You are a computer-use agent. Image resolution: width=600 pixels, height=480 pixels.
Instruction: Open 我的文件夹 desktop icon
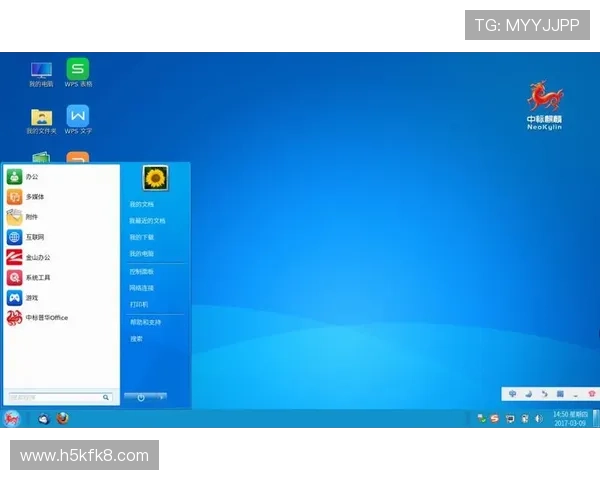(x=41, y=117)
